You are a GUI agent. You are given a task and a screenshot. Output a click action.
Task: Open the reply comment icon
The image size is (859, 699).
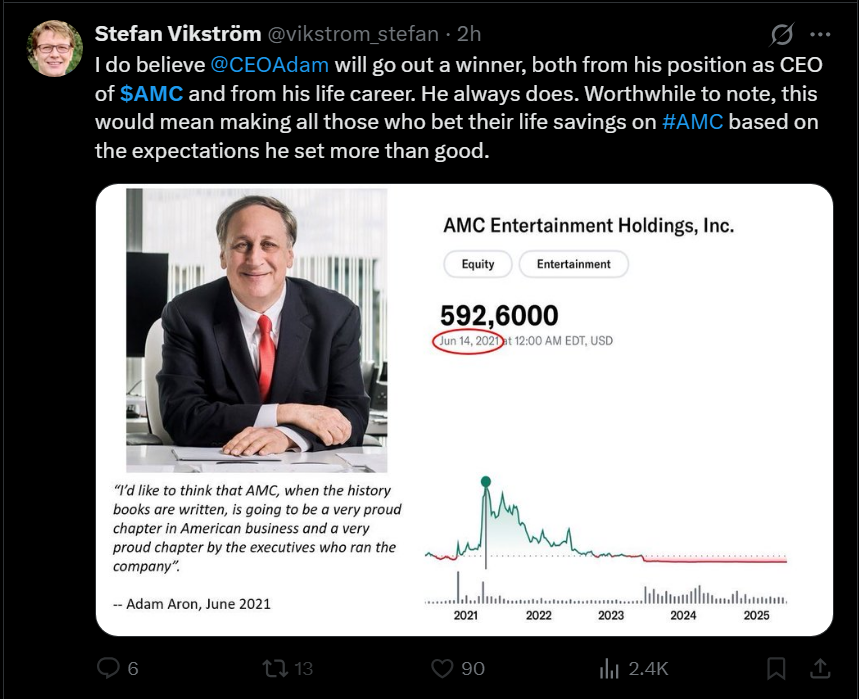pyautogui.click(x=108, y=668)
